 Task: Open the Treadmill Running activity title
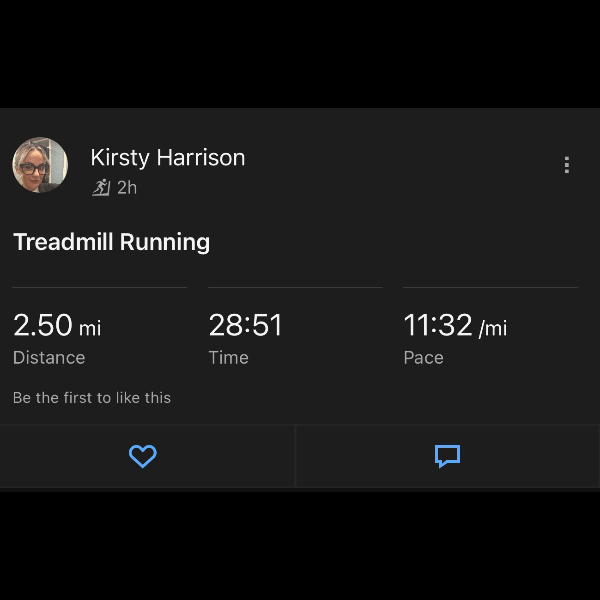[111, 242]
